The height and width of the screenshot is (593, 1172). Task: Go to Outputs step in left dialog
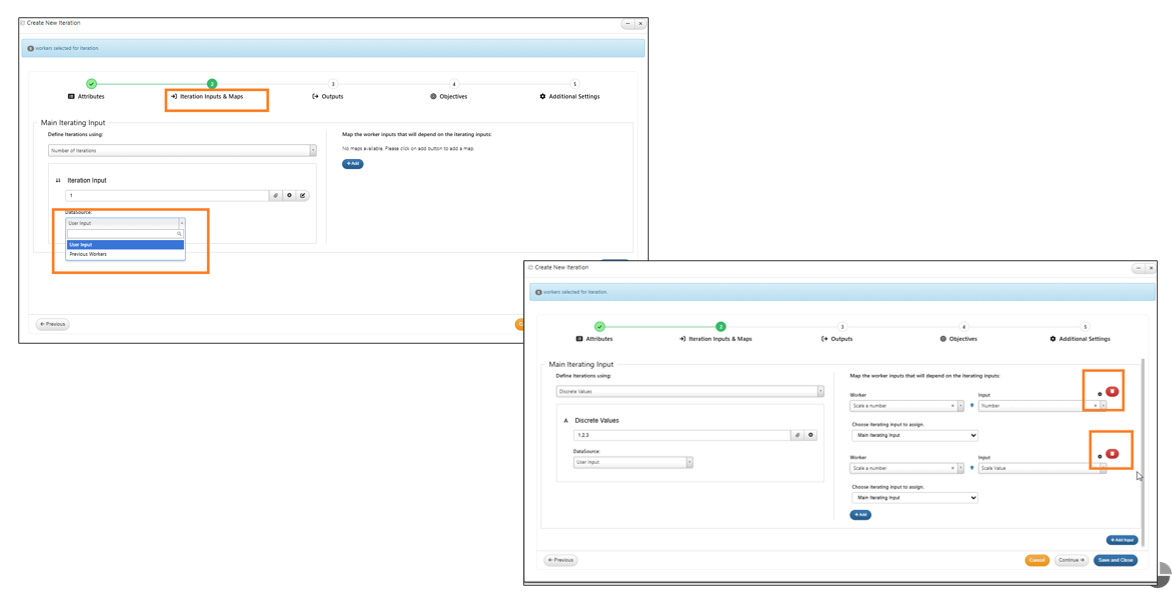coord(327,96)
